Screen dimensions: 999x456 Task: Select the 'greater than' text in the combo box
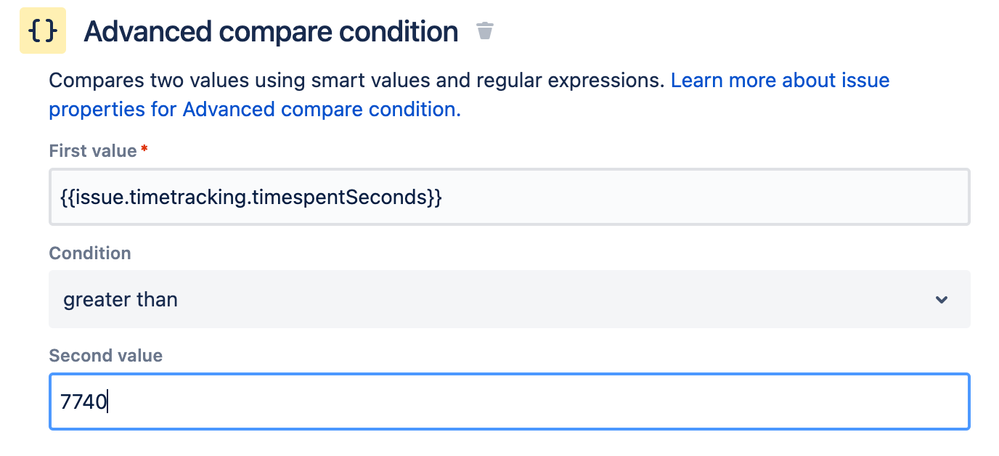pos(120,299)
